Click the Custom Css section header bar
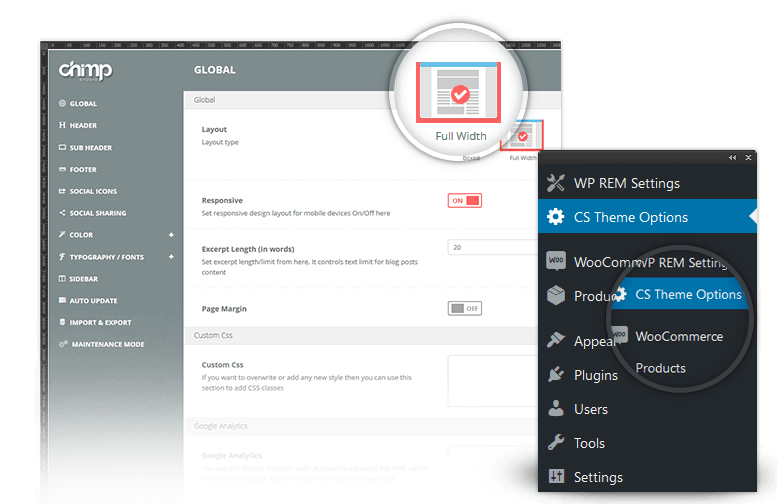 coord(361,336)
